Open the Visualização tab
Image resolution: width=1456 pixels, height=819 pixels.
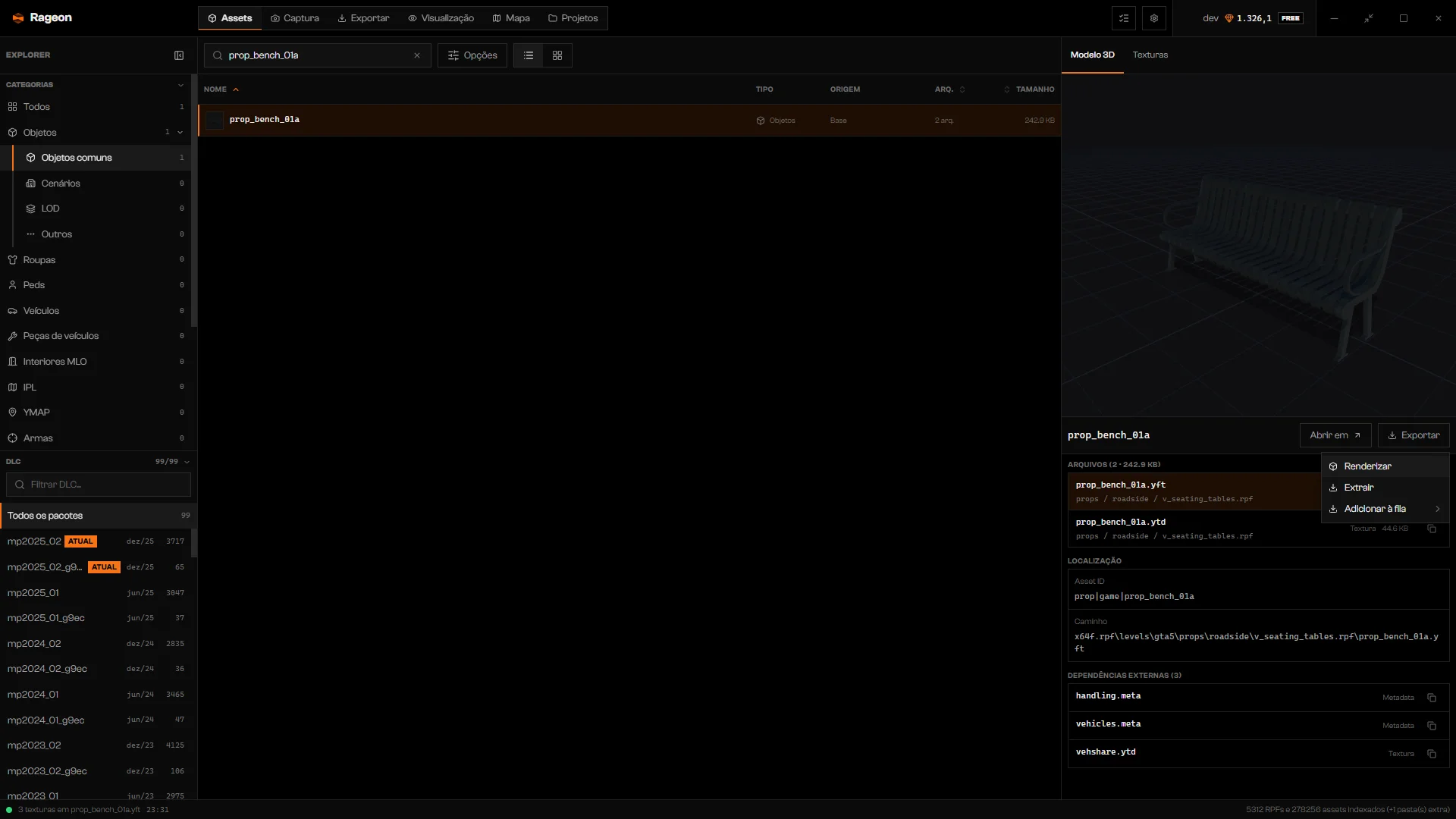point(441,18)
